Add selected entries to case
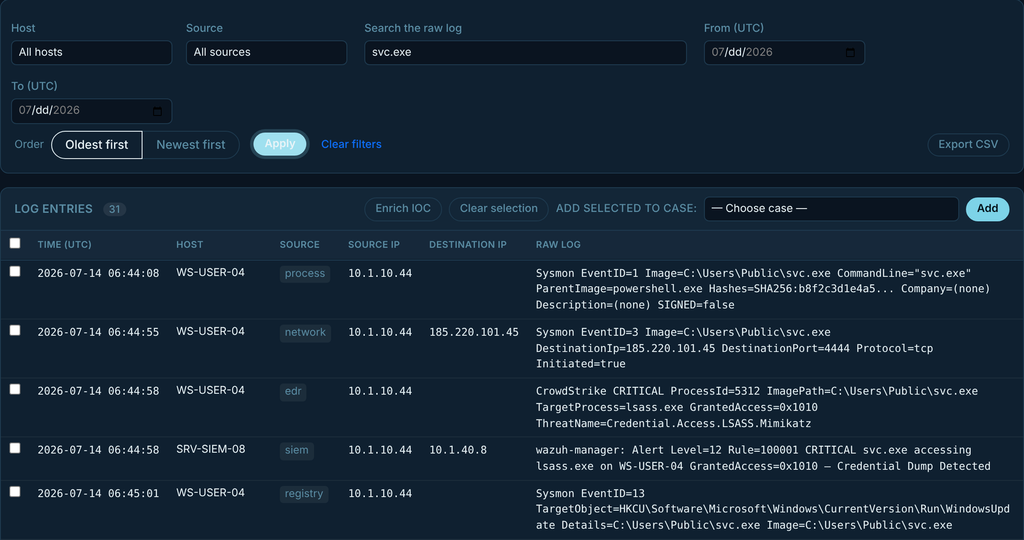This screenshot has height=540, width=1024. pyautogui.click(x=987, y=209)
